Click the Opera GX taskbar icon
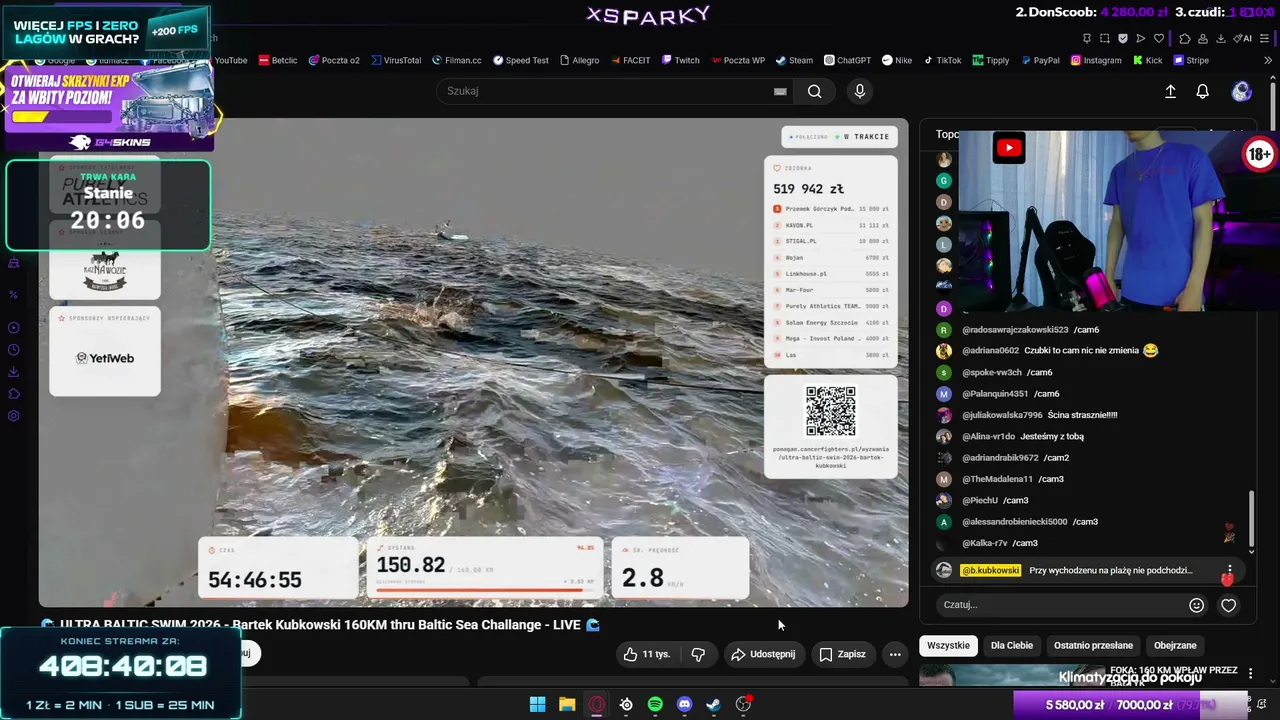 [x=597, y=704]
